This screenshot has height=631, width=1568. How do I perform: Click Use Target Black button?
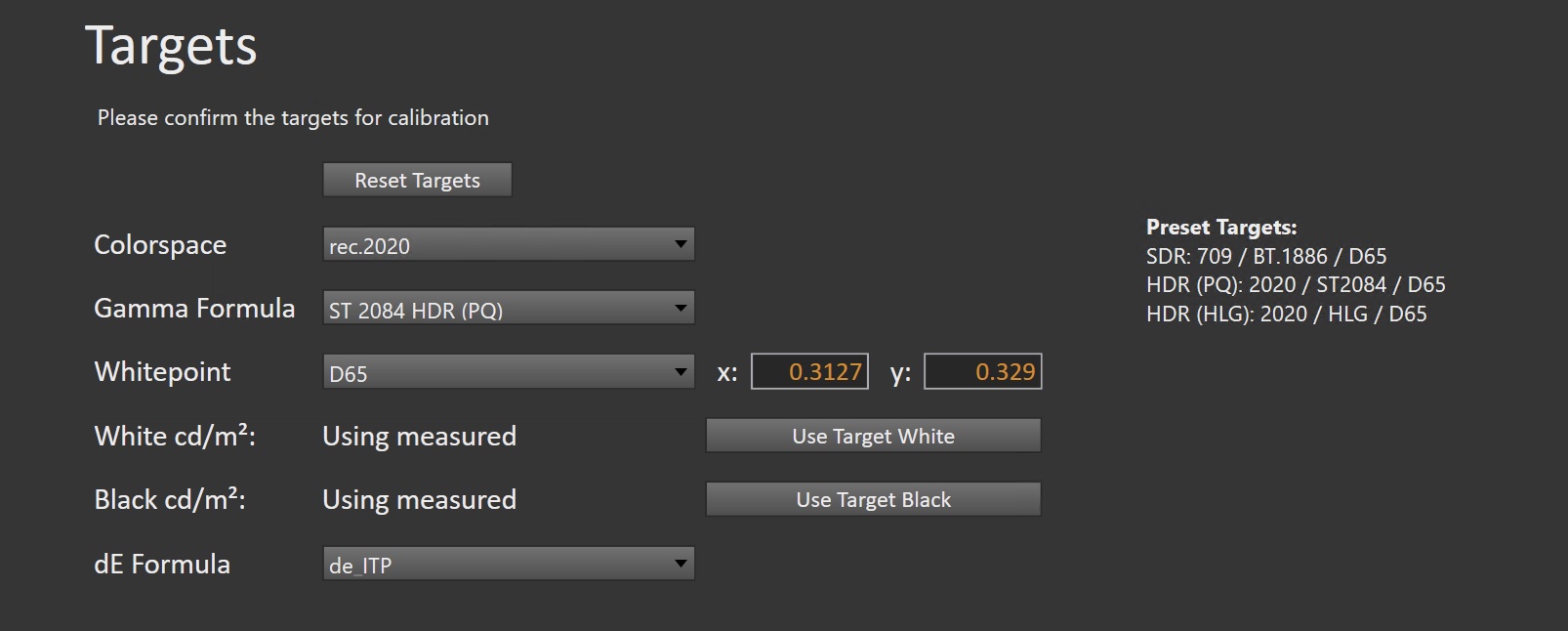[873, 499]
